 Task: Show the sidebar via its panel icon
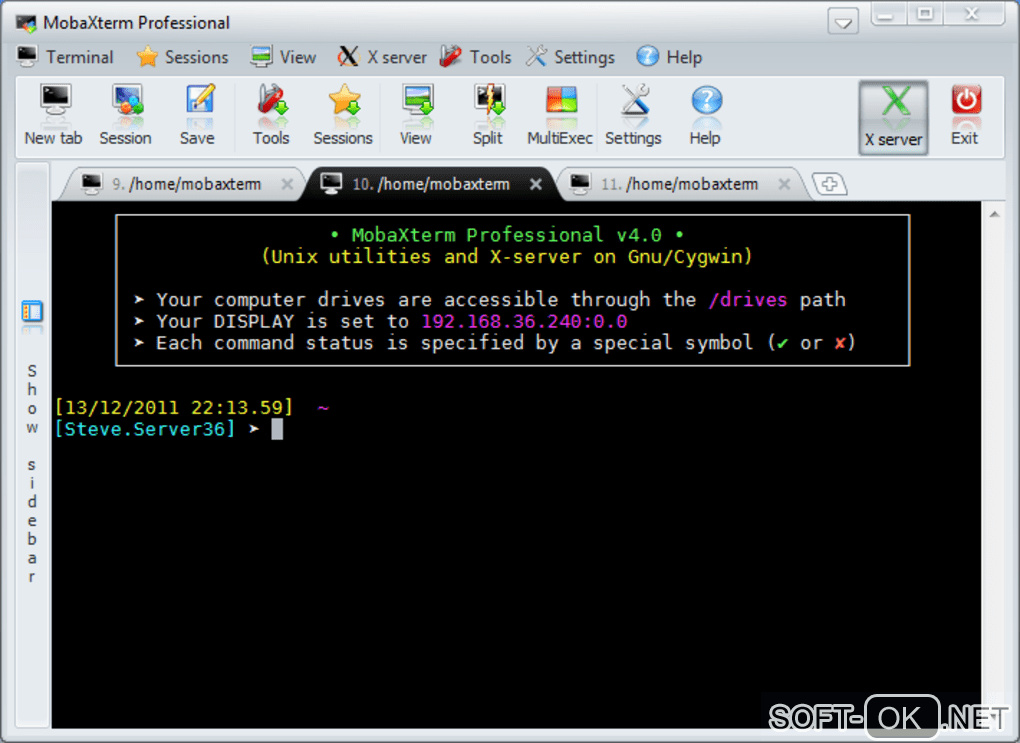pos(32,312)
